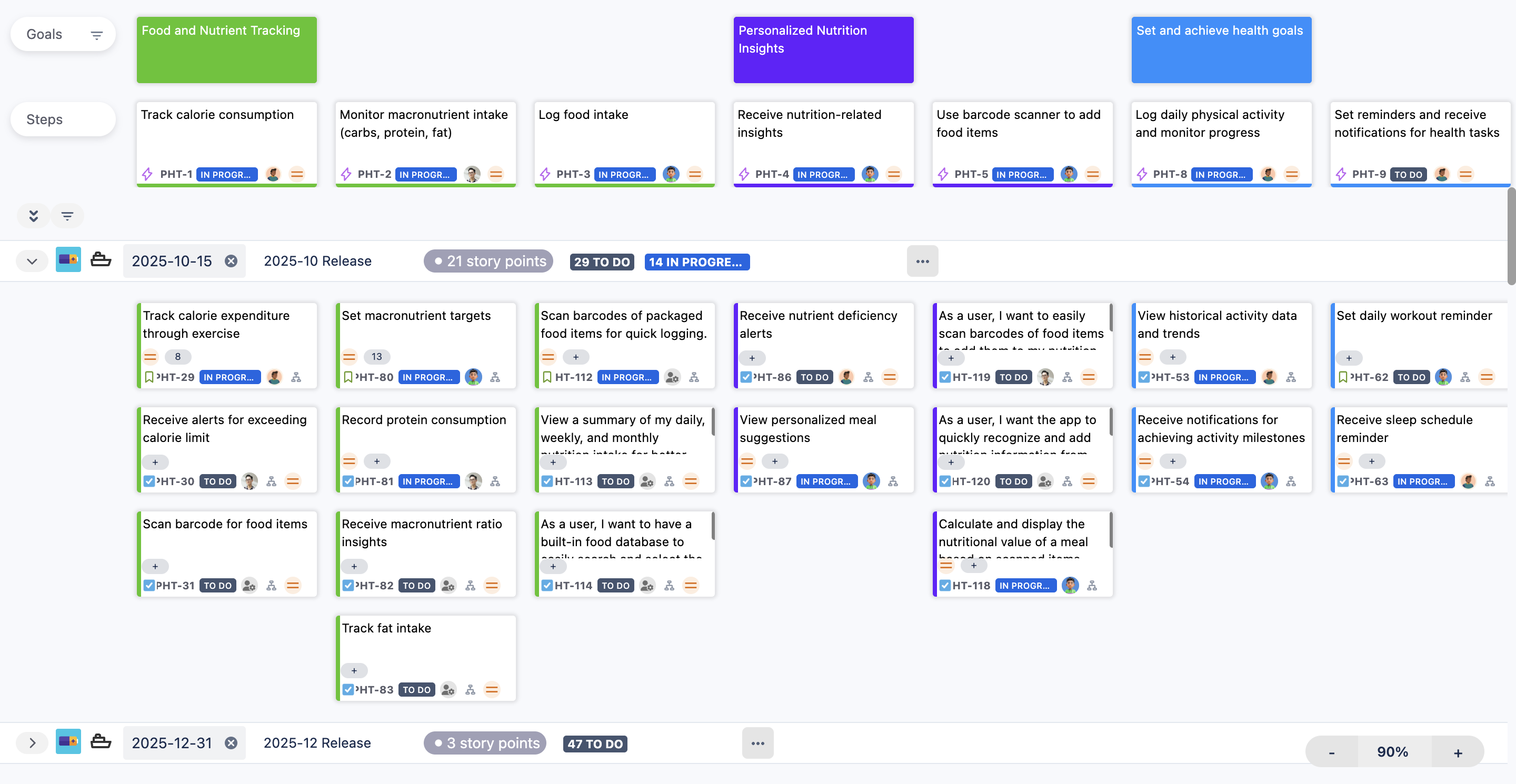Click the priority icon on PHT-1 card

coord(297,174)
